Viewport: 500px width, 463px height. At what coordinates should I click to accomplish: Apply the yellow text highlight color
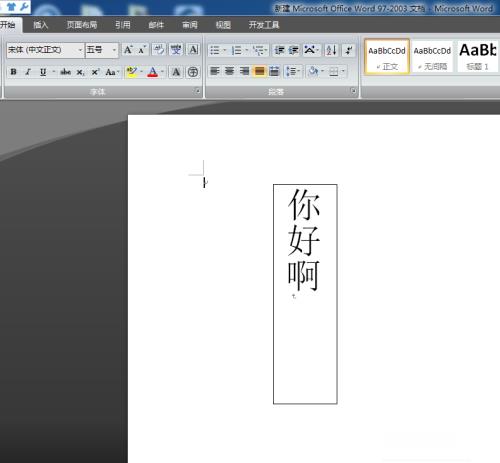(131, 72)
